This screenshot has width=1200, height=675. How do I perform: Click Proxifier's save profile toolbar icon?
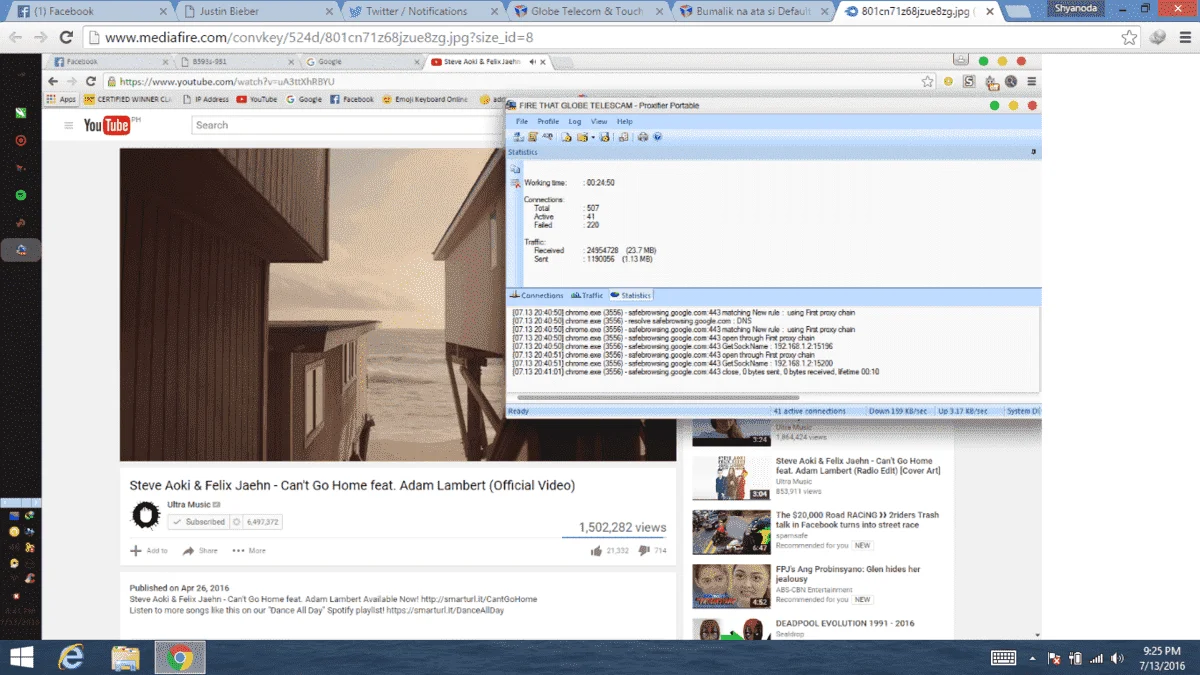(604, 137)
